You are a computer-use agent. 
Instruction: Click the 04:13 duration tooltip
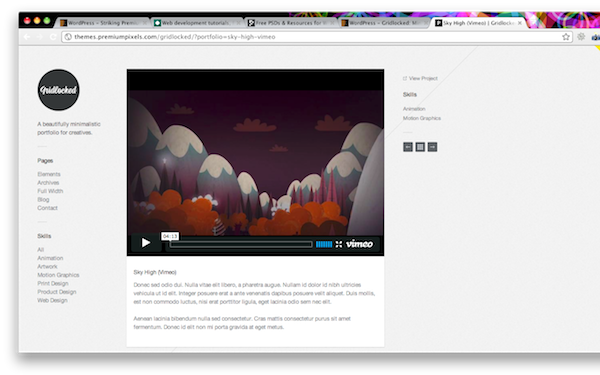tap(170, 236)
